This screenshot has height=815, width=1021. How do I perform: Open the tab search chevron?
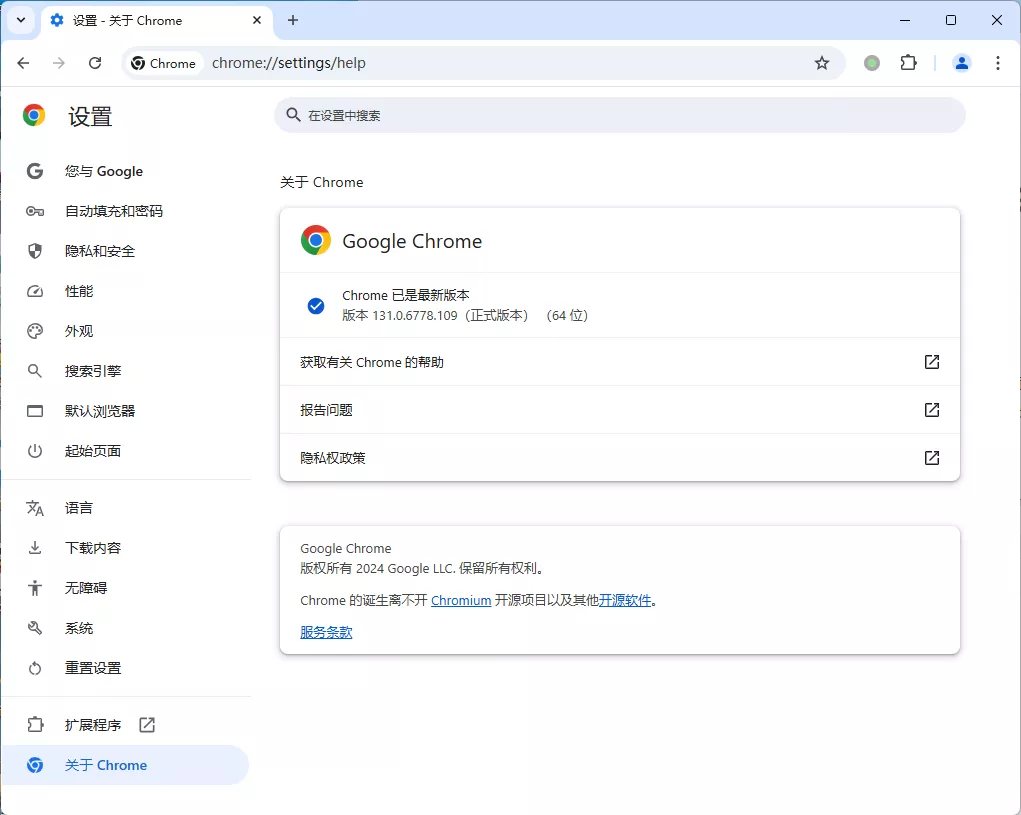20,20
